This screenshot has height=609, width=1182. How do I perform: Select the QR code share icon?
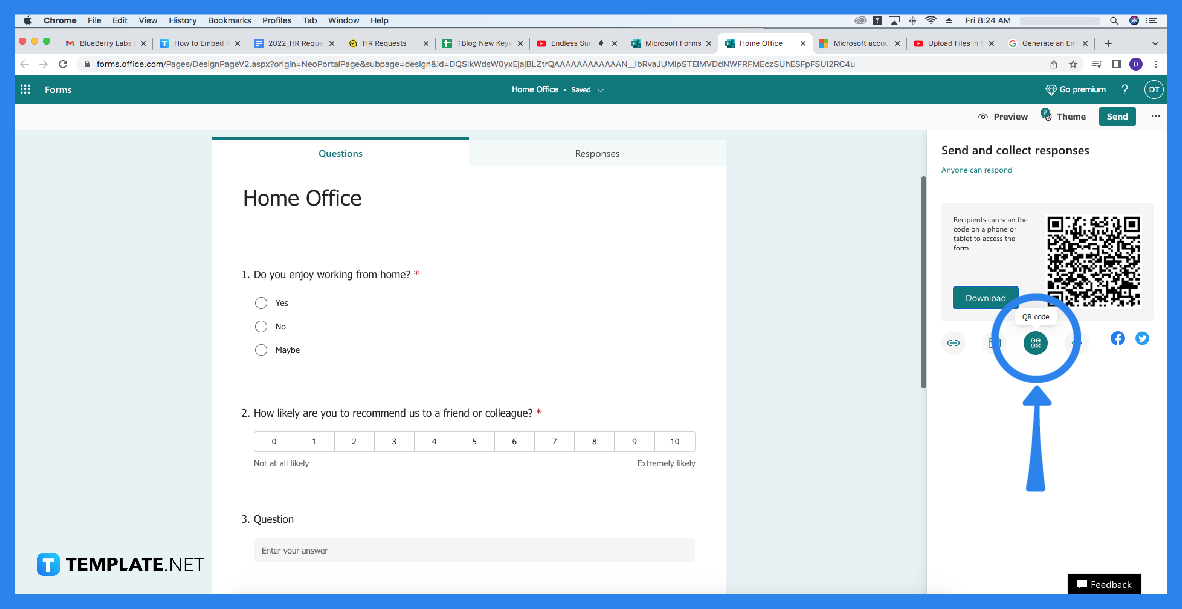(1036, 342)
